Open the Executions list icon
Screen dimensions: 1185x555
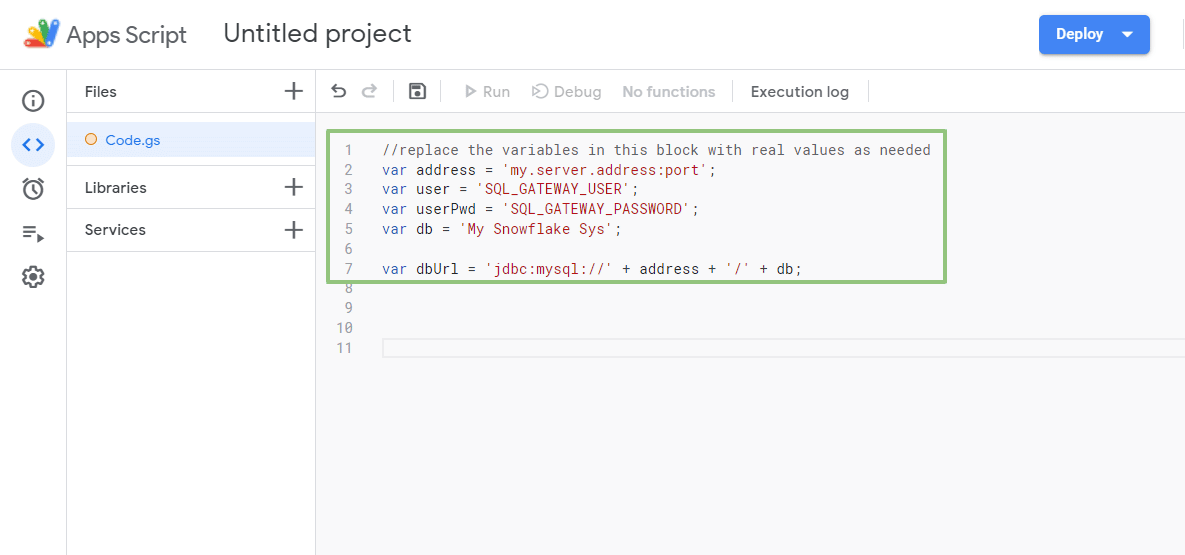[x=33, y=233]
